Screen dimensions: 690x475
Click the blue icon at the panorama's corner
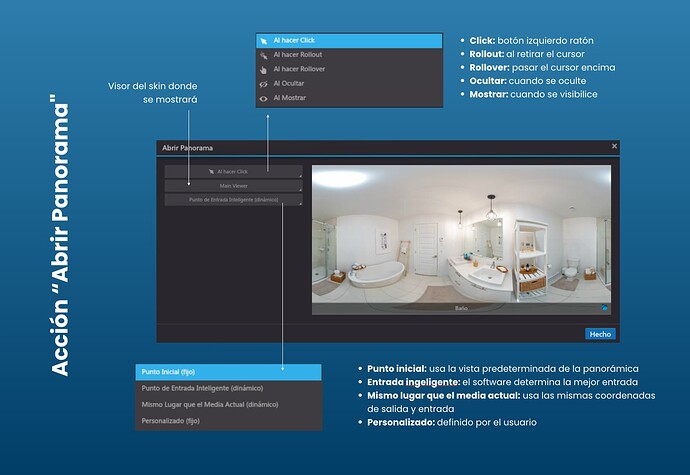click(605, 308)
